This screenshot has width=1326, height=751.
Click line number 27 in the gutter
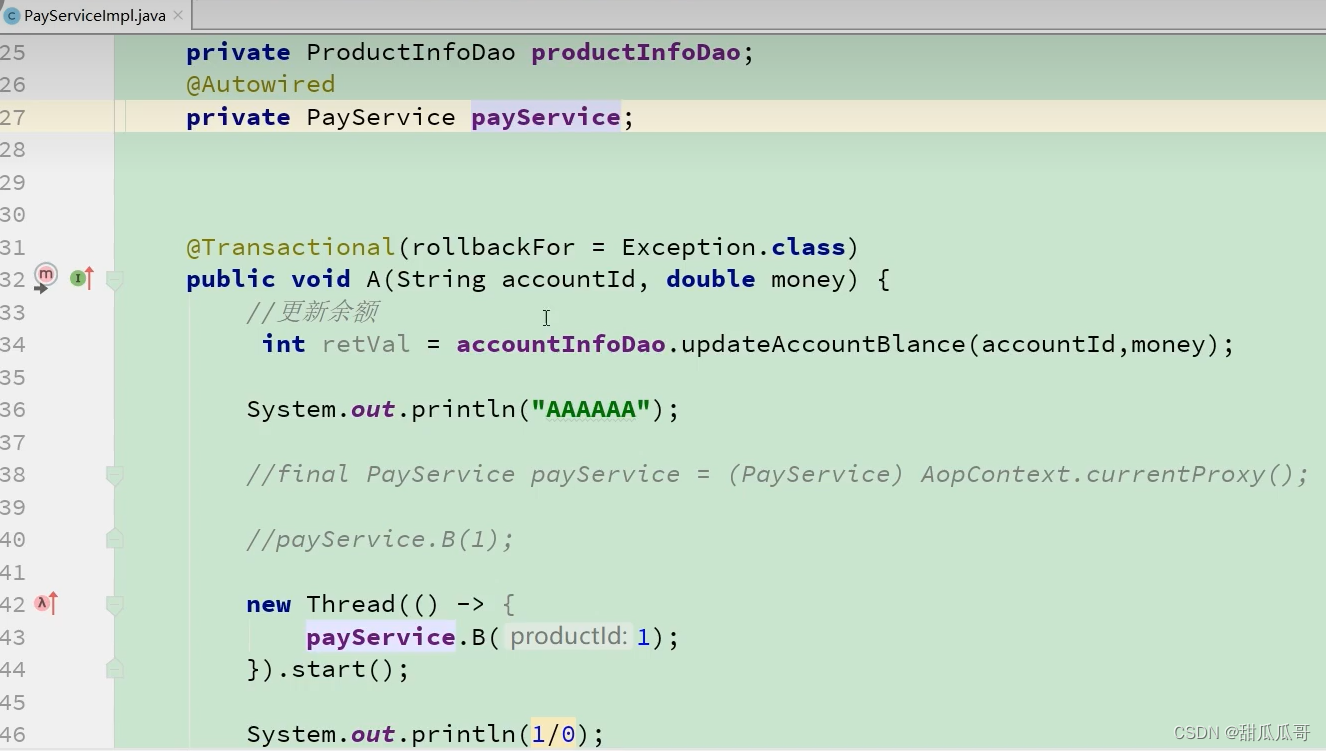pos(13,117)
